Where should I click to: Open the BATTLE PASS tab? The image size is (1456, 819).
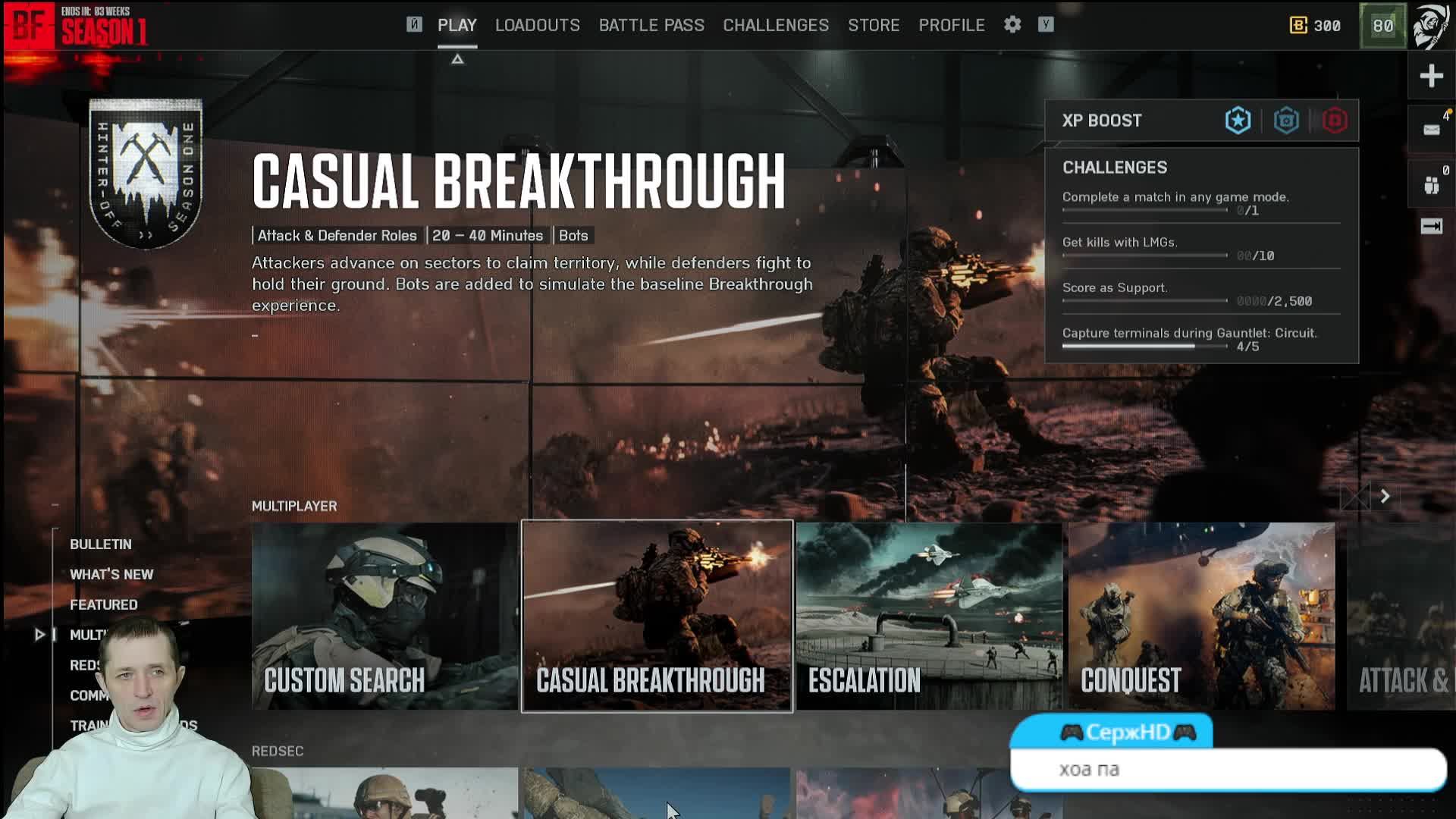click(651, 25)
